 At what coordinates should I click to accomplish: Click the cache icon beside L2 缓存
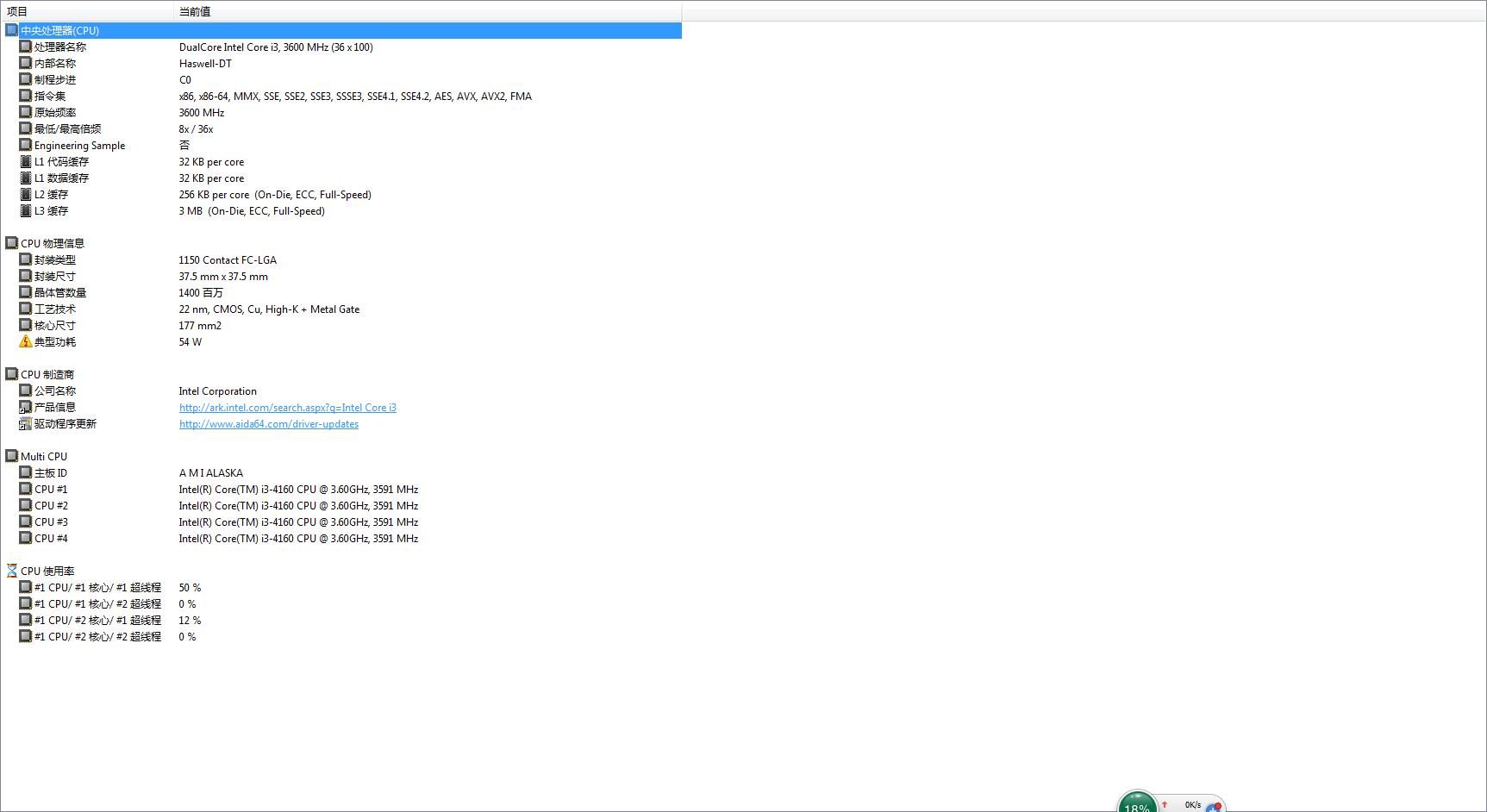click(x=26, y=194)
